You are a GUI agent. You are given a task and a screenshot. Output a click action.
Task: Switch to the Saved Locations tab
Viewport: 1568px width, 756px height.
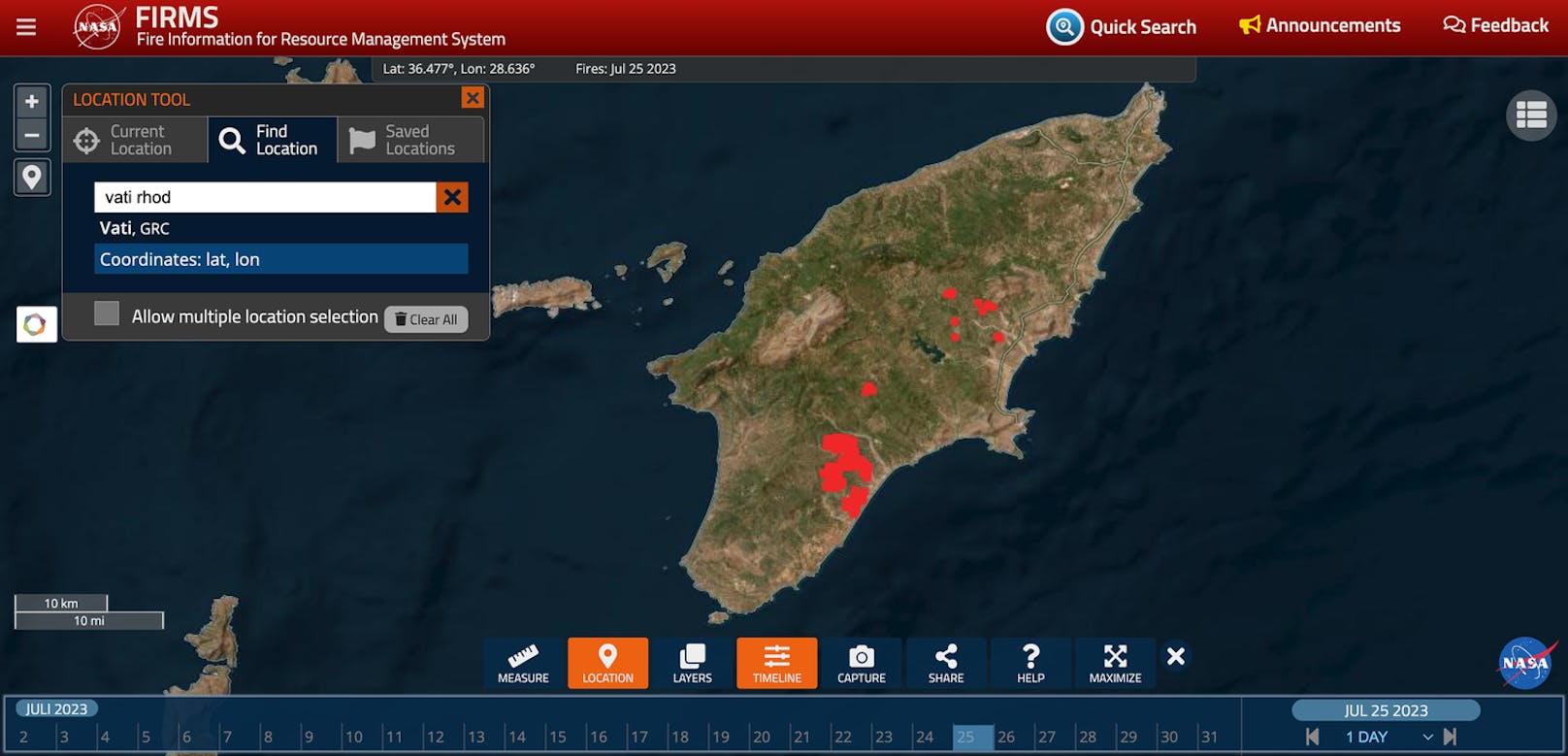coord(410,140)
